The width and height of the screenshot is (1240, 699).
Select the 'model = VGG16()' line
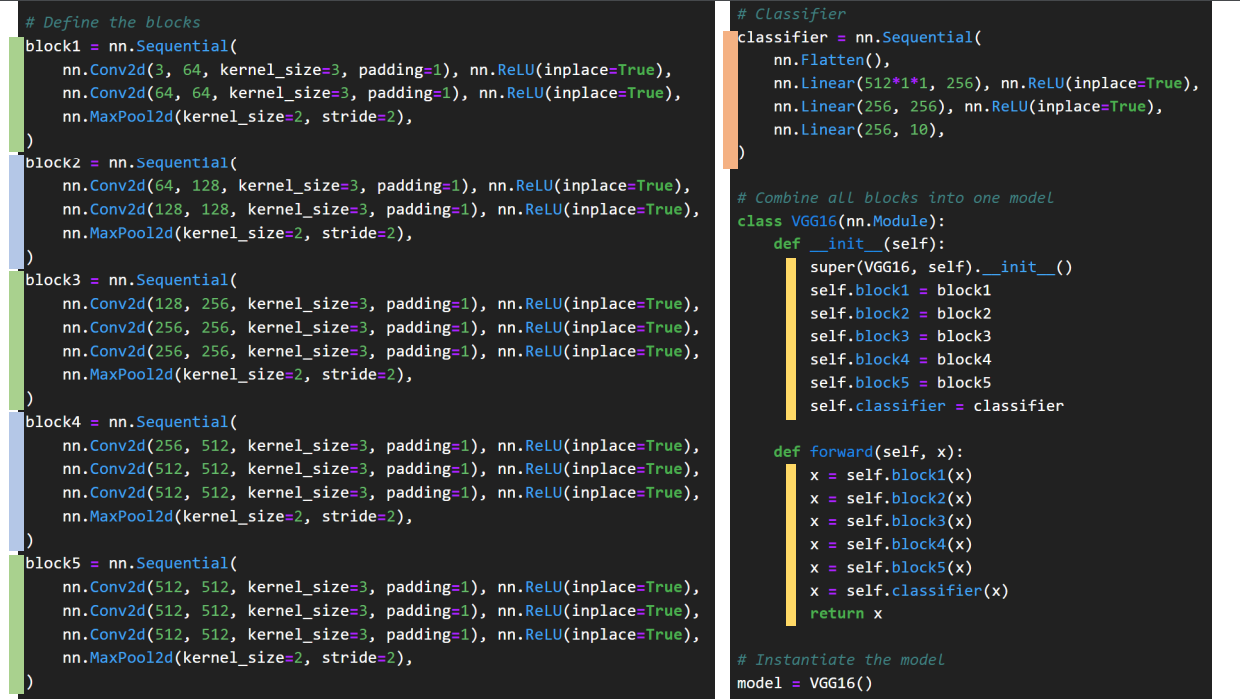(x=805, y=683)
